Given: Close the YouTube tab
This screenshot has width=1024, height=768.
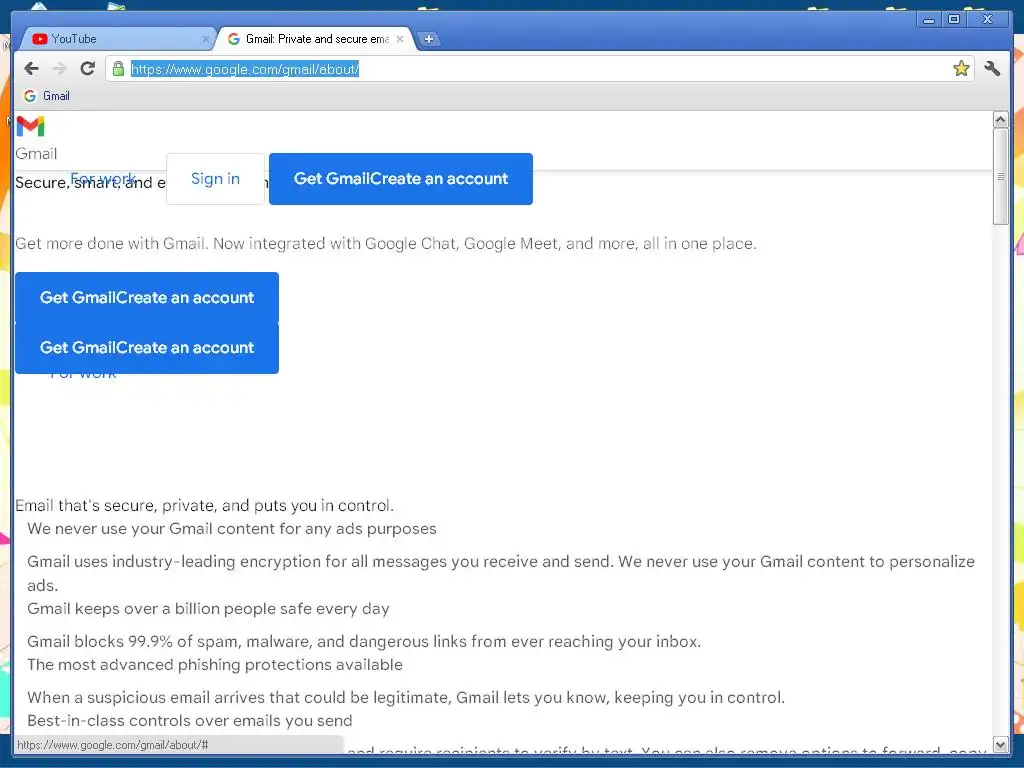Looking at the screenshot, I should 205,39.
